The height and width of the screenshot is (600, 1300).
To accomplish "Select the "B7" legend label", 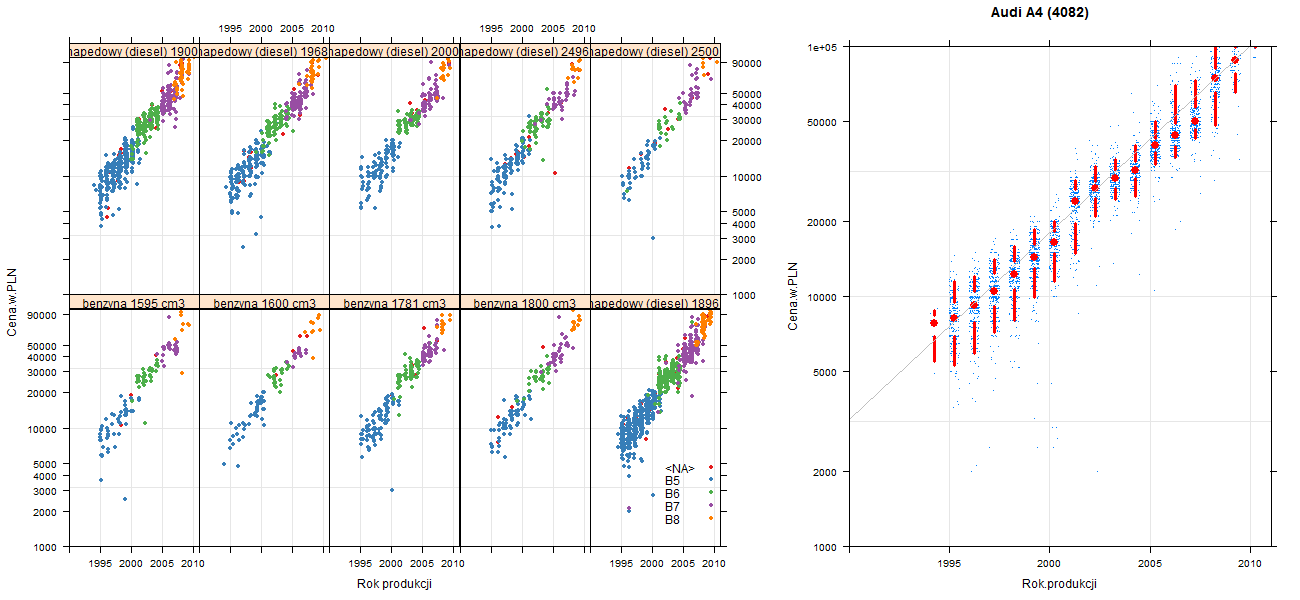I will pos(672,507).
